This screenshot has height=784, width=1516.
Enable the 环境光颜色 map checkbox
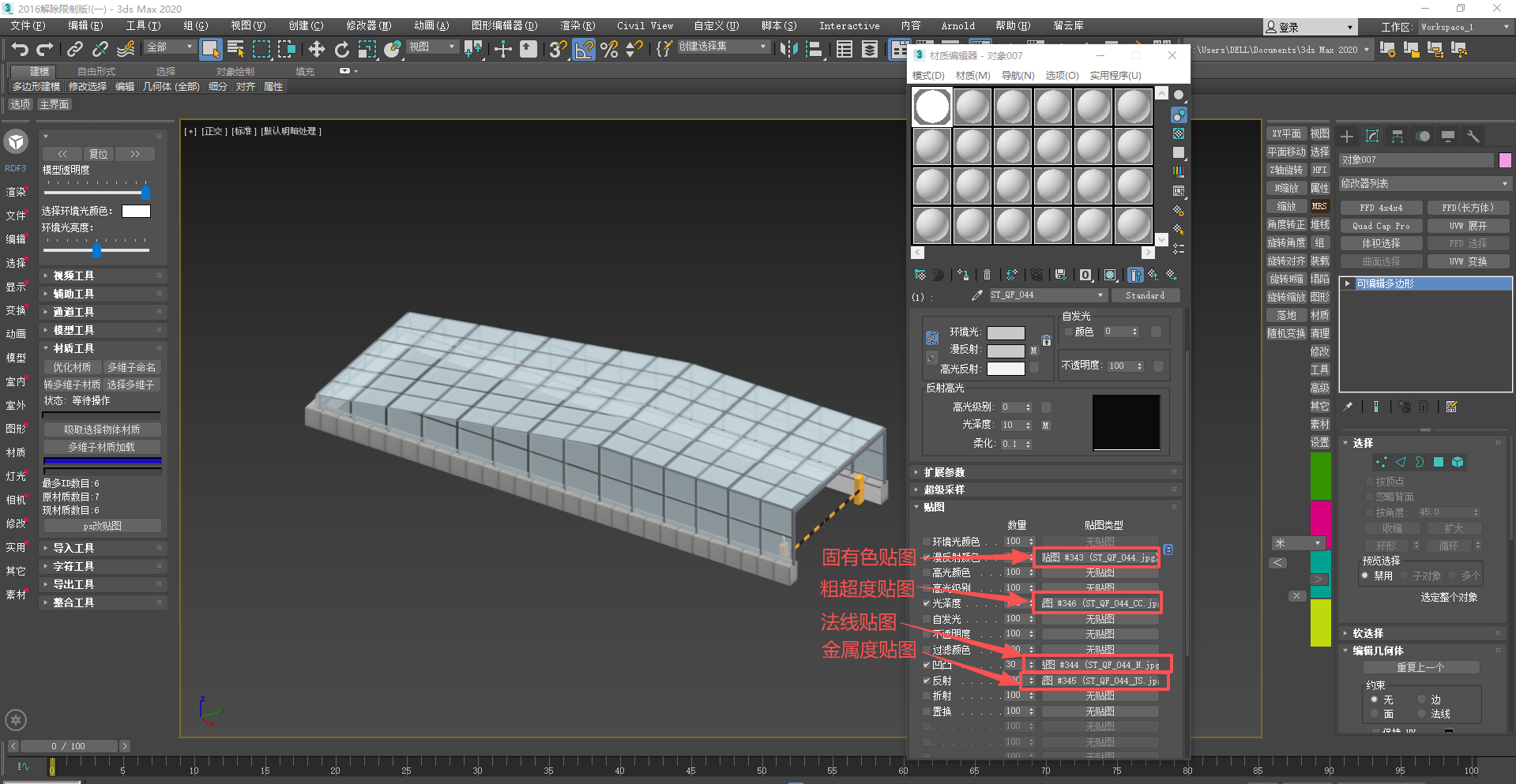tap(927, 542)
